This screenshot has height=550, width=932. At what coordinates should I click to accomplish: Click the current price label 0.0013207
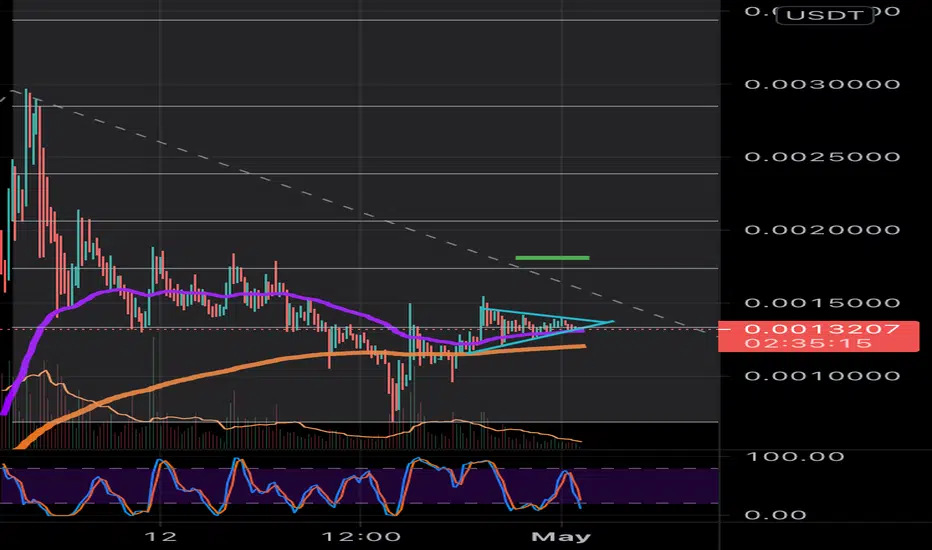[x=822, y=329]
